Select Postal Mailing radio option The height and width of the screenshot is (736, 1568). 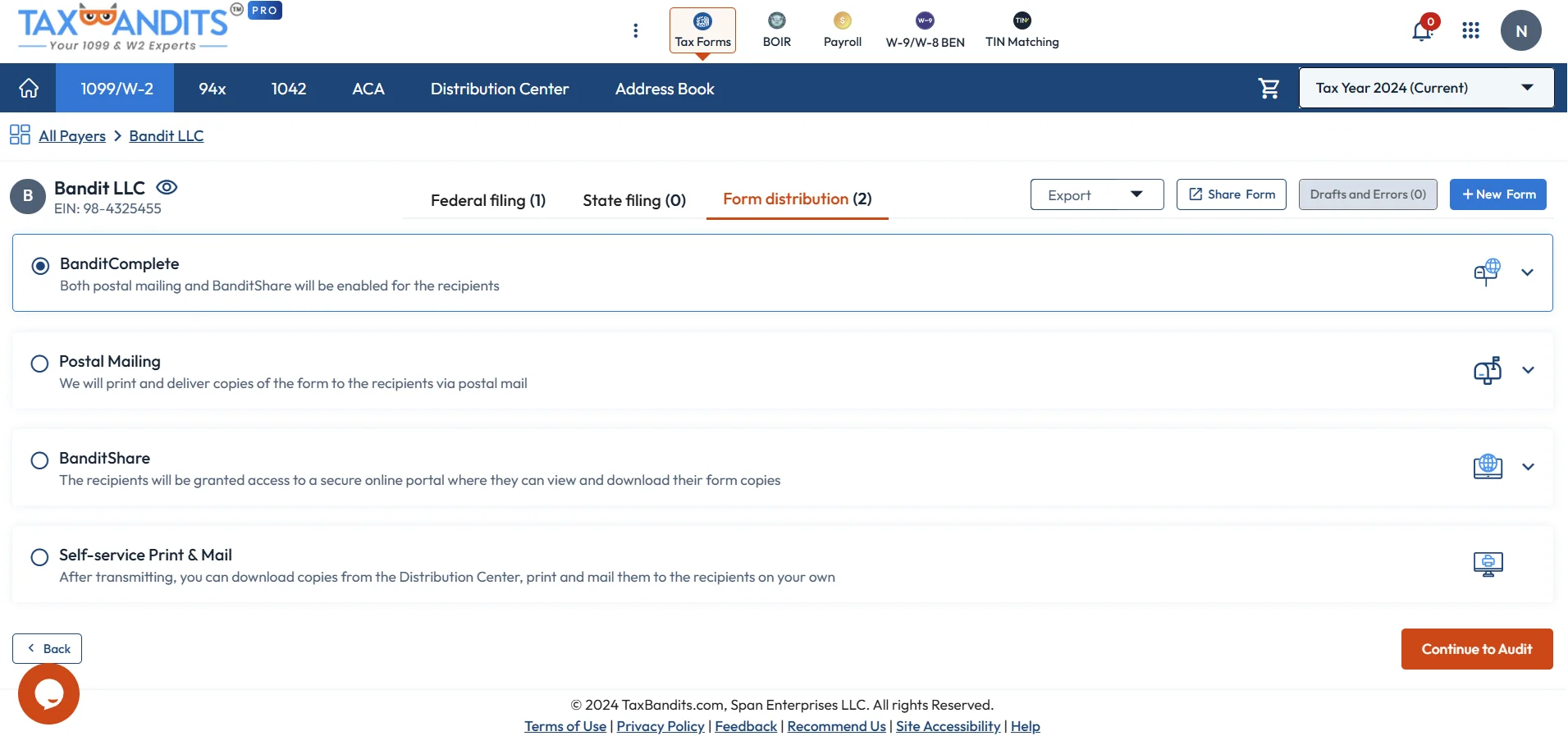pos(39,363)
